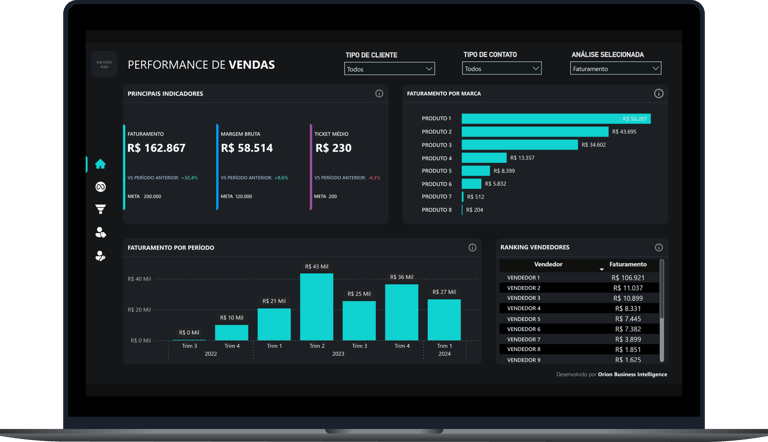Show info for Faturamento por Período

[472, 247]
